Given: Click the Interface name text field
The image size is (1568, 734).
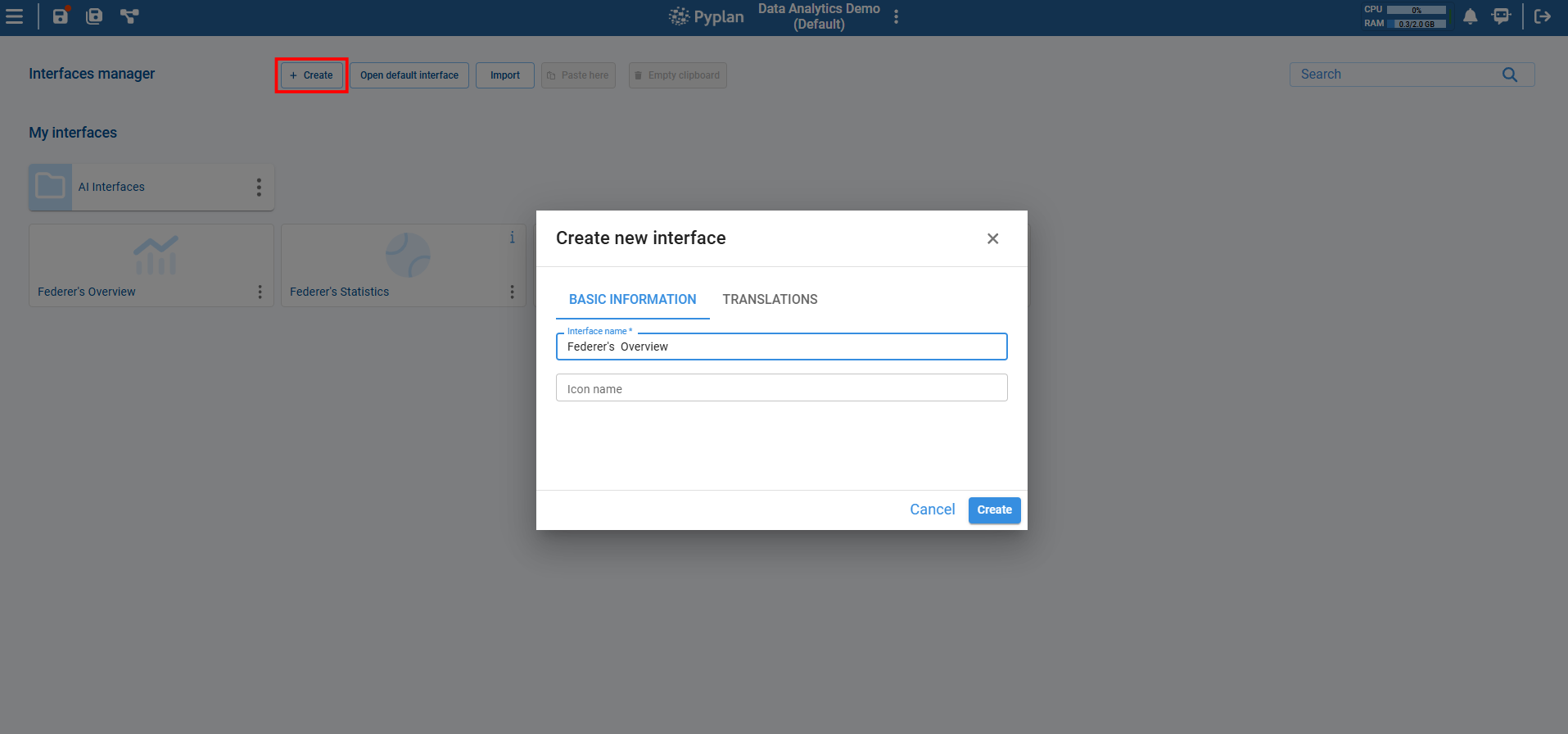Looking at the screenshot, I should tap(781, 347).
